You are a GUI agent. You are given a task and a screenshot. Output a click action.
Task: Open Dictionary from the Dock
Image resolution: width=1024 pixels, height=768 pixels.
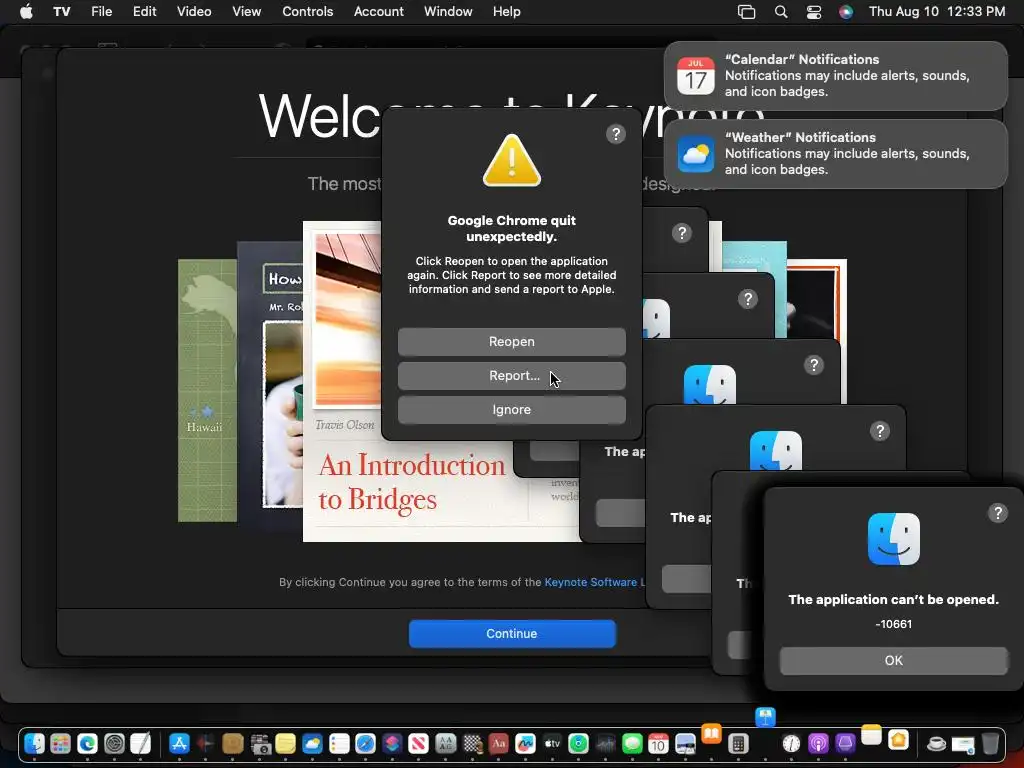499,743
